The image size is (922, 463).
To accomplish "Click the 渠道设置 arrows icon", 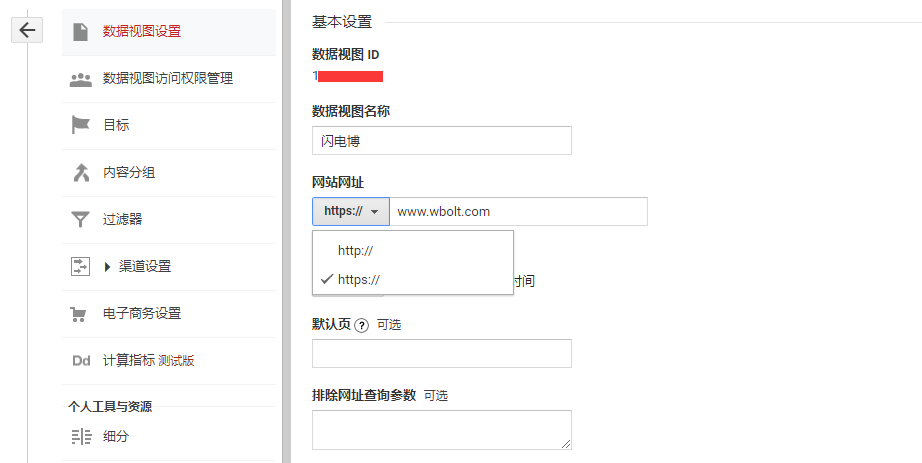I will 81,266.
